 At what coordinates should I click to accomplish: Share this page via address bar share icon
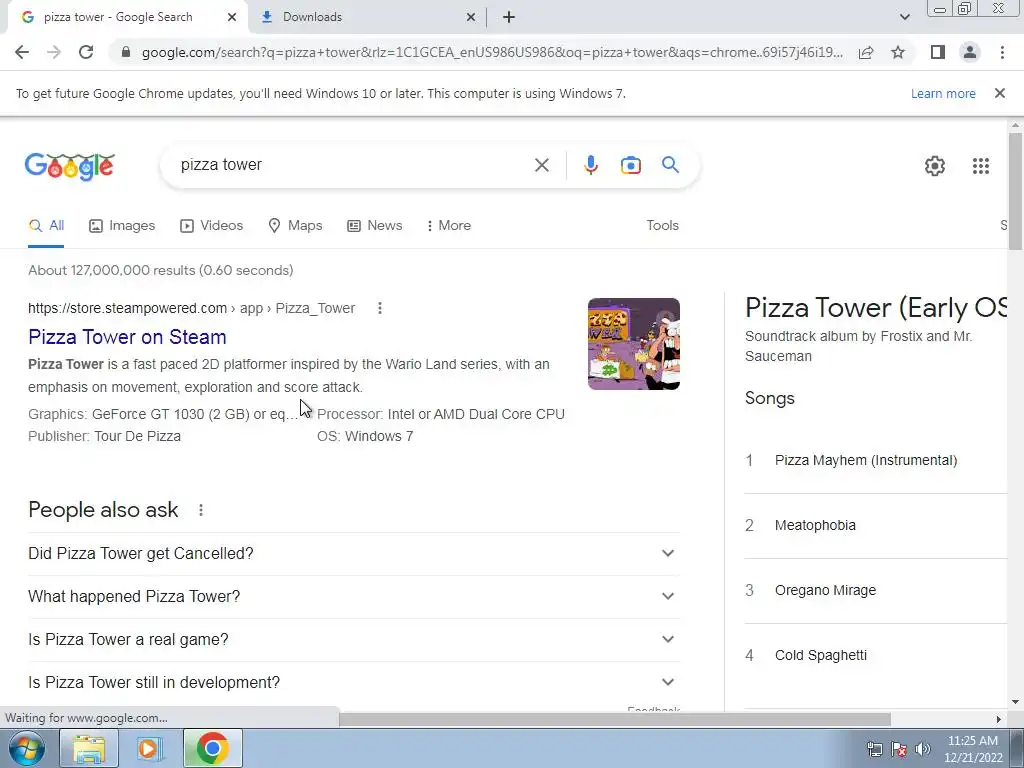coord(866,52)
